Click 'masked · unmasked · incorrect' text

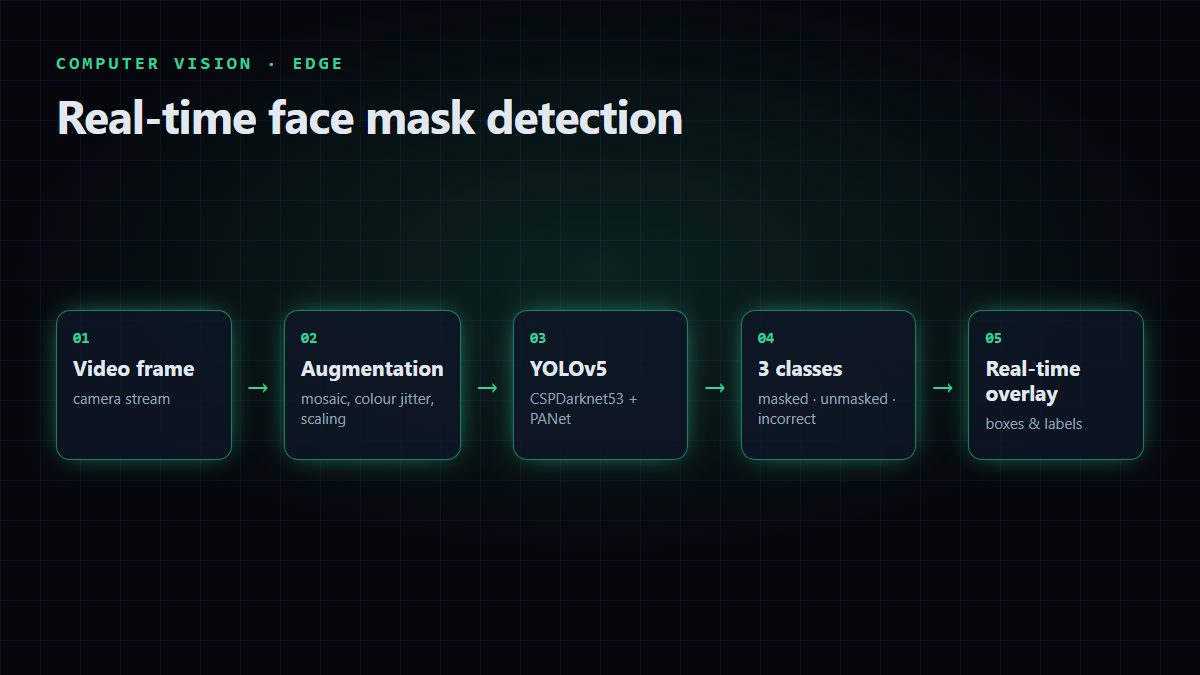click(828, 409)
